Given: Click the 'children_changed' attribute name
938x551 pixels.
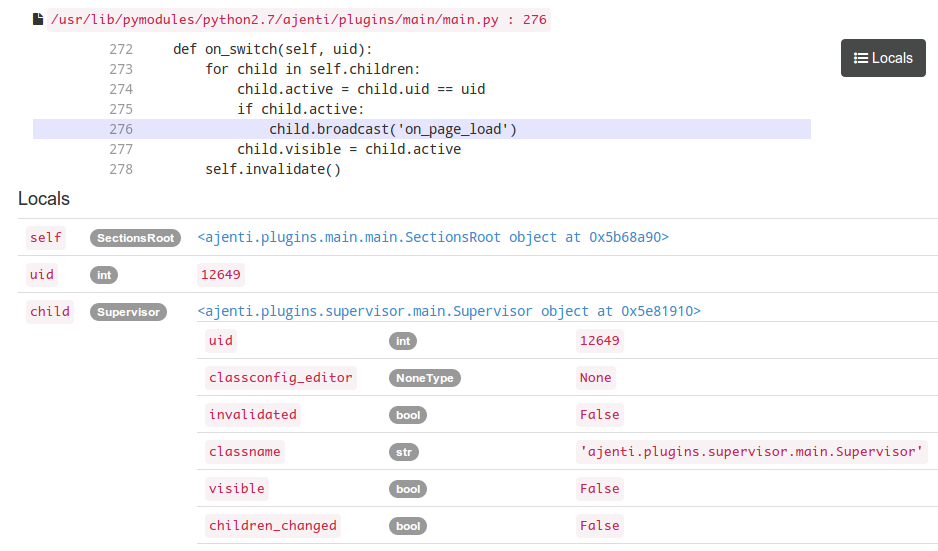Looking at the screenshot, I should [273, 526].
